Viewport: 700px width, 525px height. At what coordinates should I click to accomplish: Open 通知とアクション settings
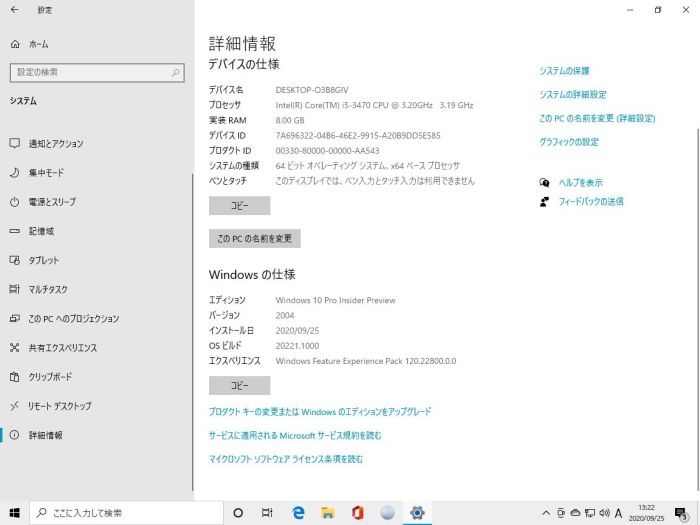(x=56, y=143)
